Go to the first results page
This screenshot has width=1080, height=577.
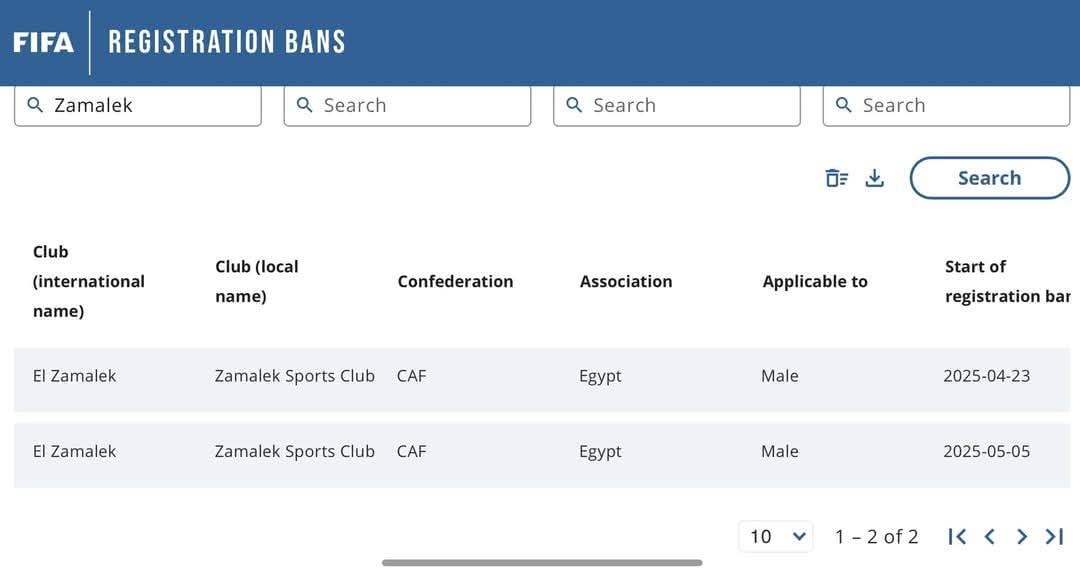pos(957,537)
